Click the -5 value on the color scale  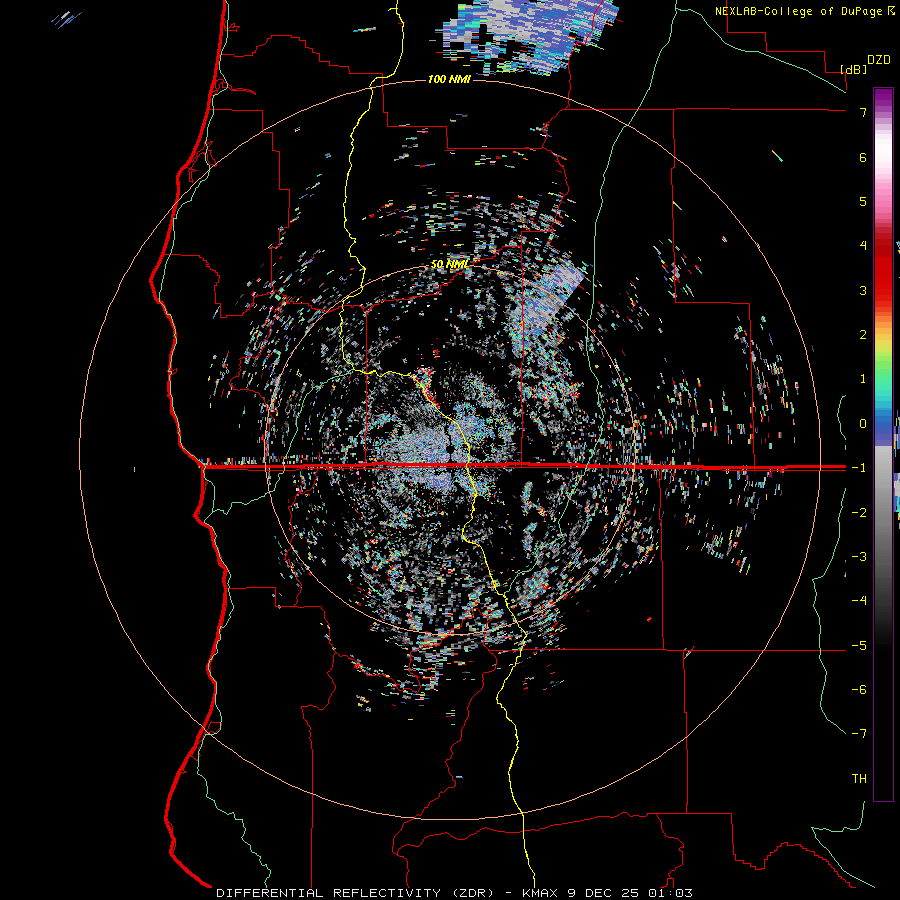click(x=859, y=646)
